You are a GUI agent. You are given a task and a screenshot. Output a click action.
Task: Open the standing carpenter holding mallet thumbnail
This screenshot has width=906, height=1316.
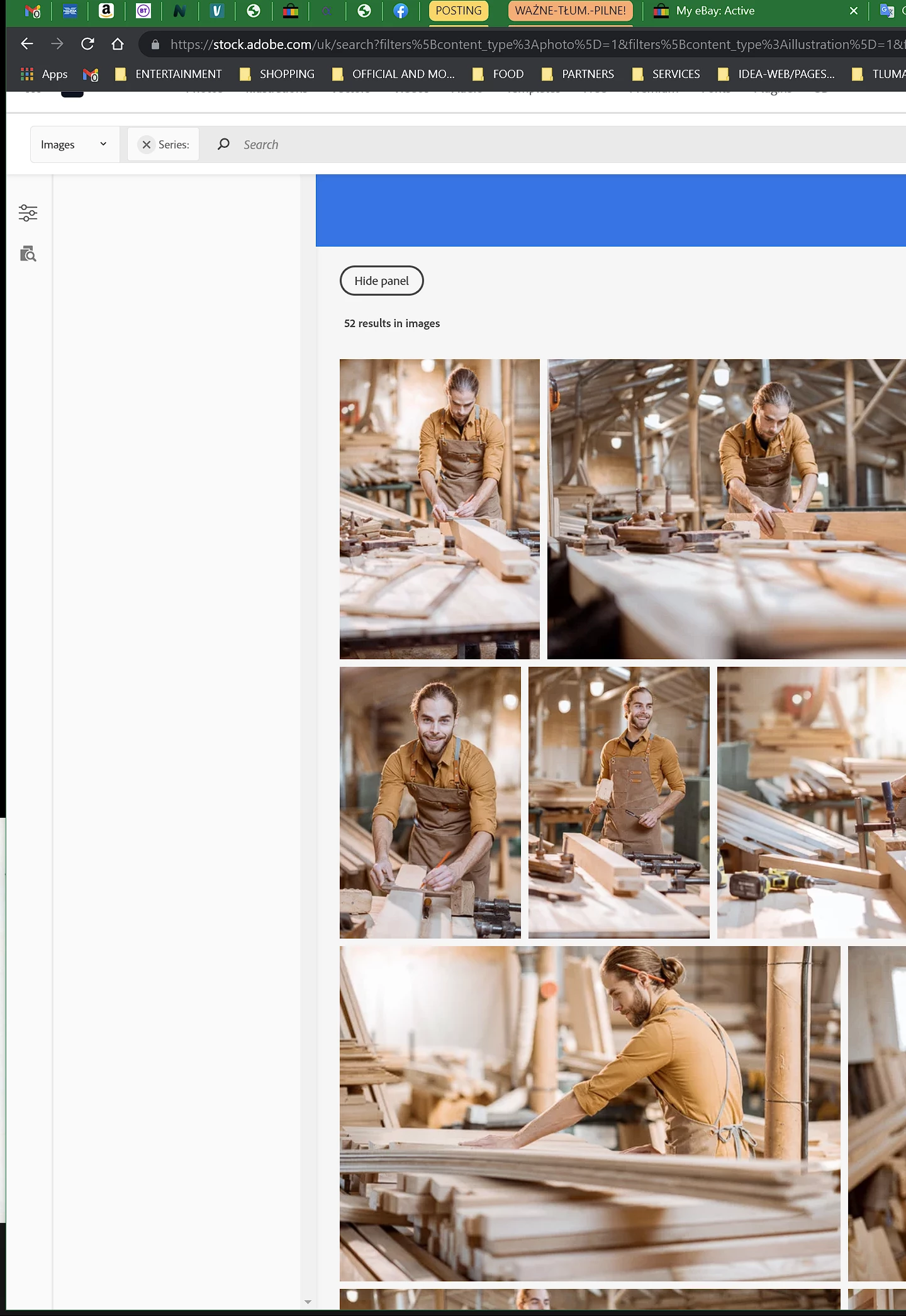[619, 803]
